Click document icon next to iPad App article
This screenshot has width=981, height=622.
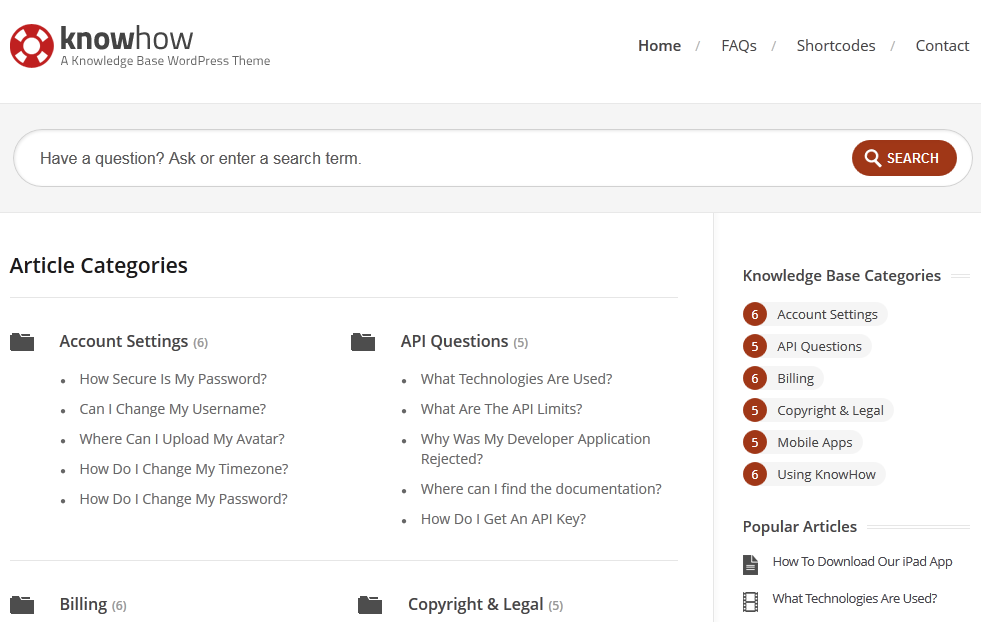coord(750,564)
